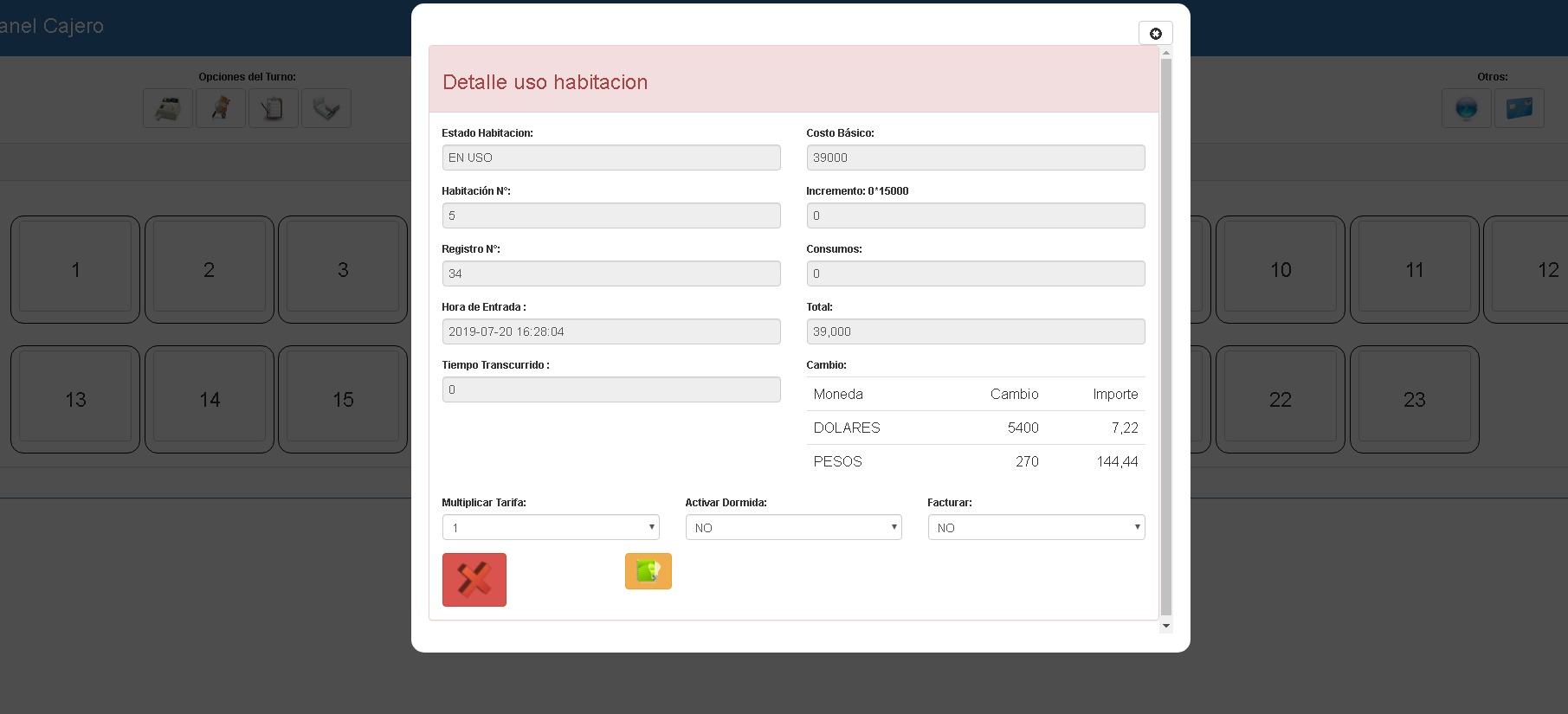Select room 22 in the background panel
The image size is (1568, 714).
point(1281,399)
